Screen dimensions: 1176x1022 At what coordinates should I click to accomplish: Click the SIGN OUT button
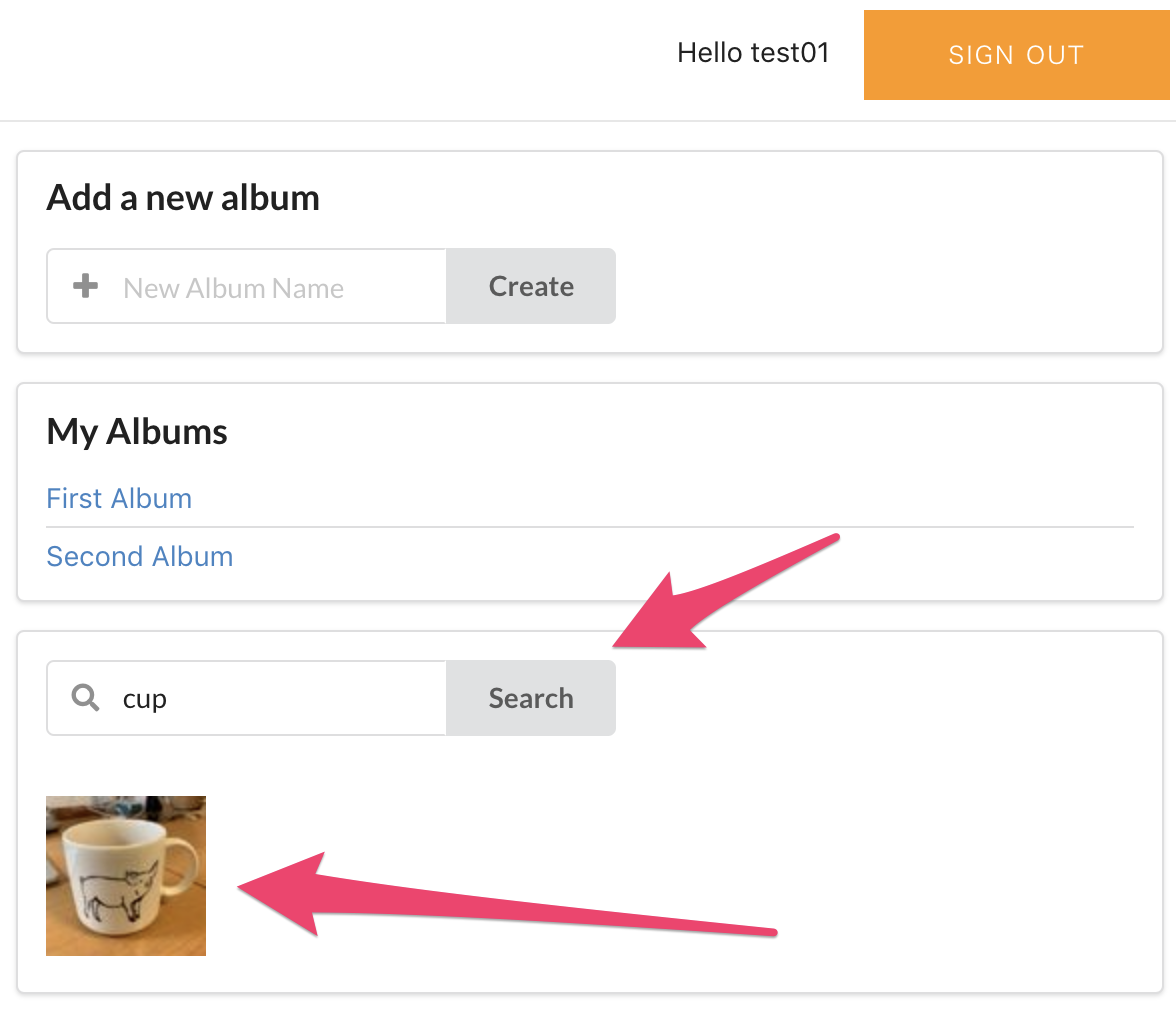click(x=1016, y=55)
